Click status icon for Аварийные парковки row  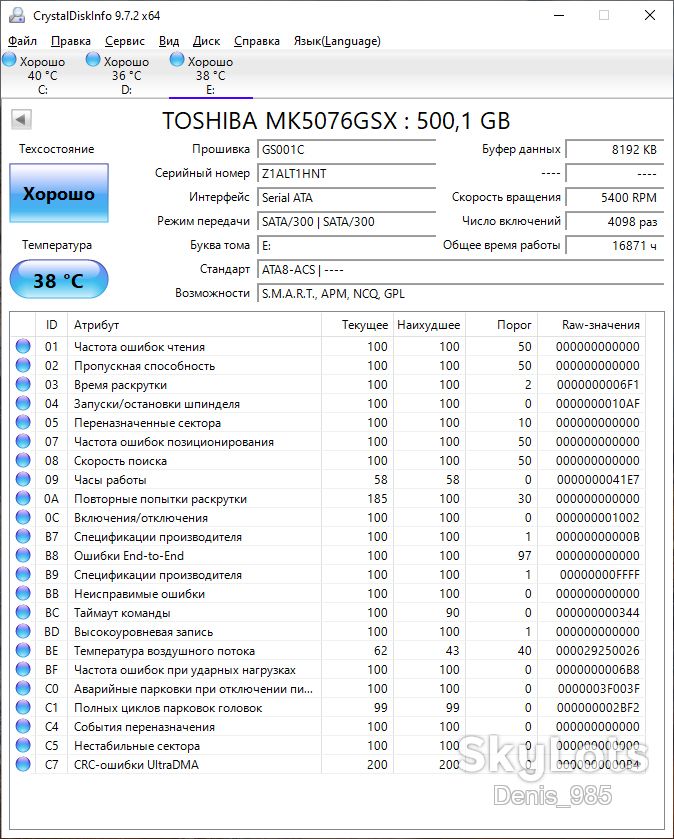23,688
